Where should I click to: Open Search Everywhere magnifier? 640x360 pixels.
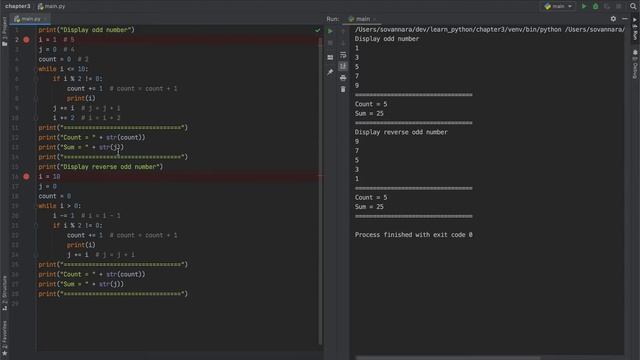point(633,6)
